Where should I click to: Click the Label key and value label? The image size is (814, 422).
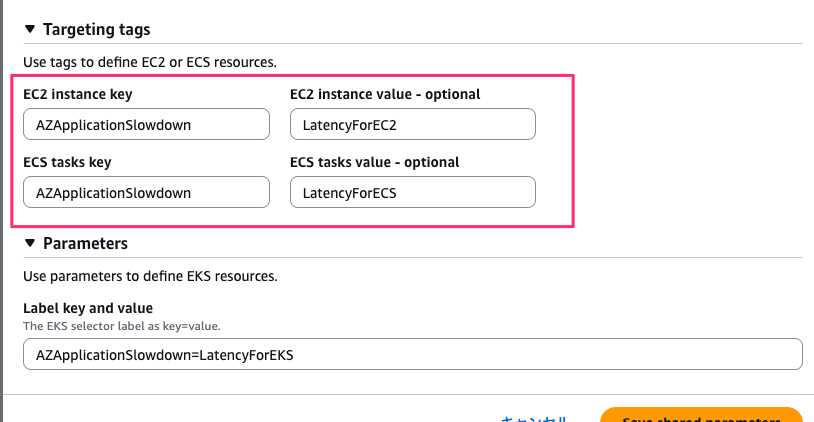(x=87, y=308)
